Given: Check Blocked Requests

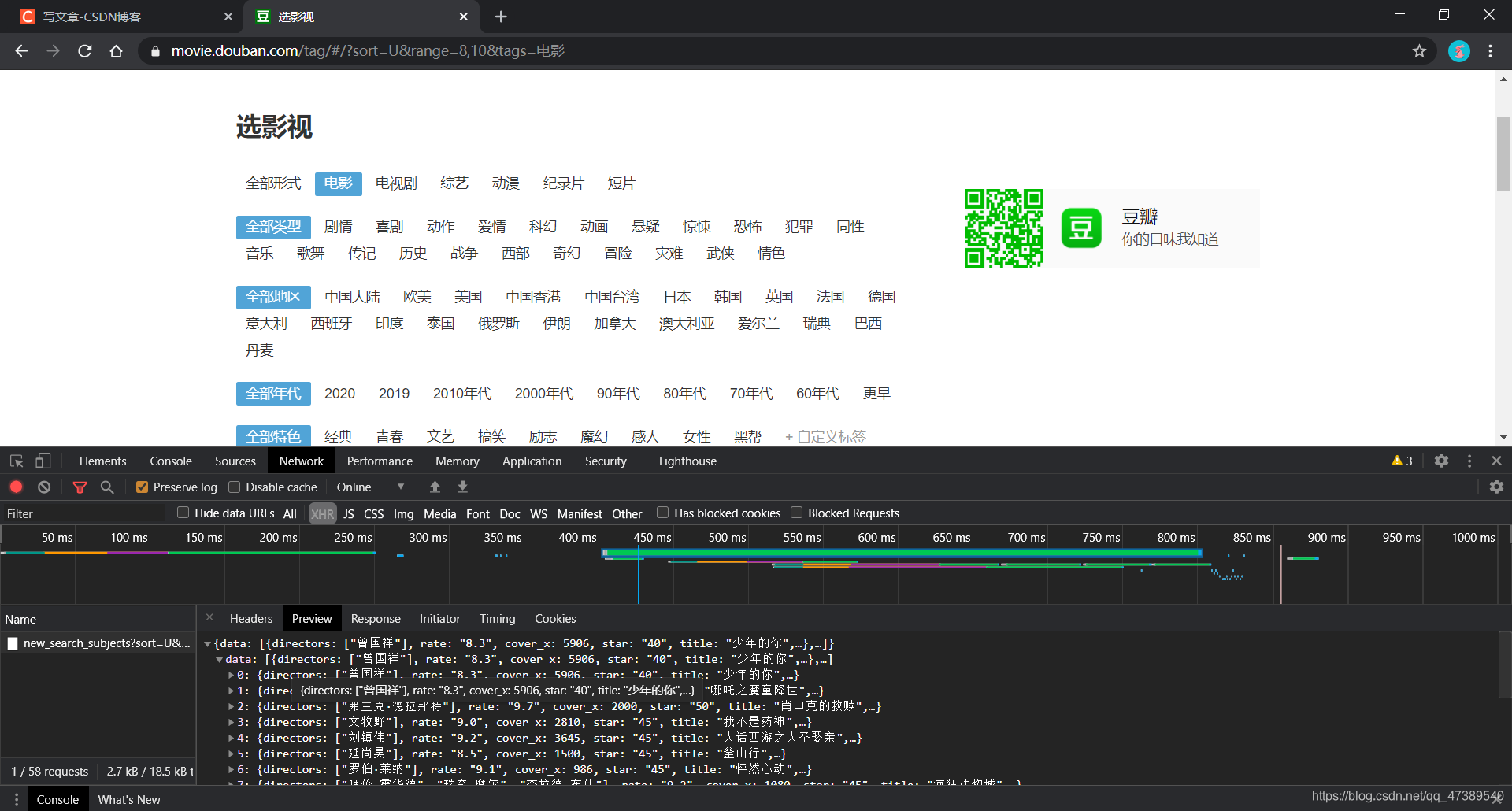Looking at the screenshot, I should tap(796, 513).
